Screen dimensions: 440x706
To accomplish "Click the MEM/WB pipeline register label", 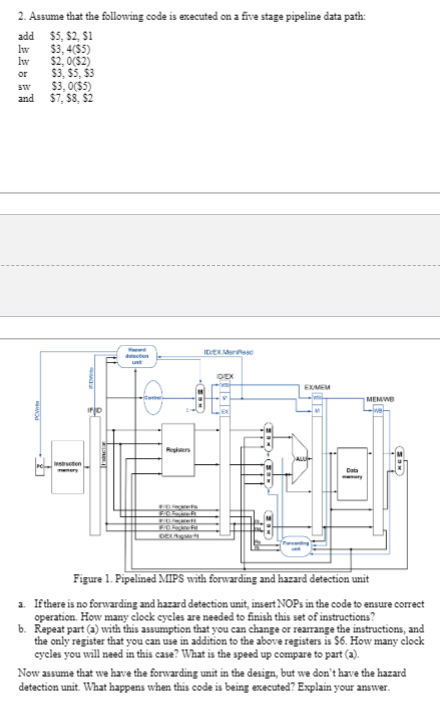I will [381, 399].
